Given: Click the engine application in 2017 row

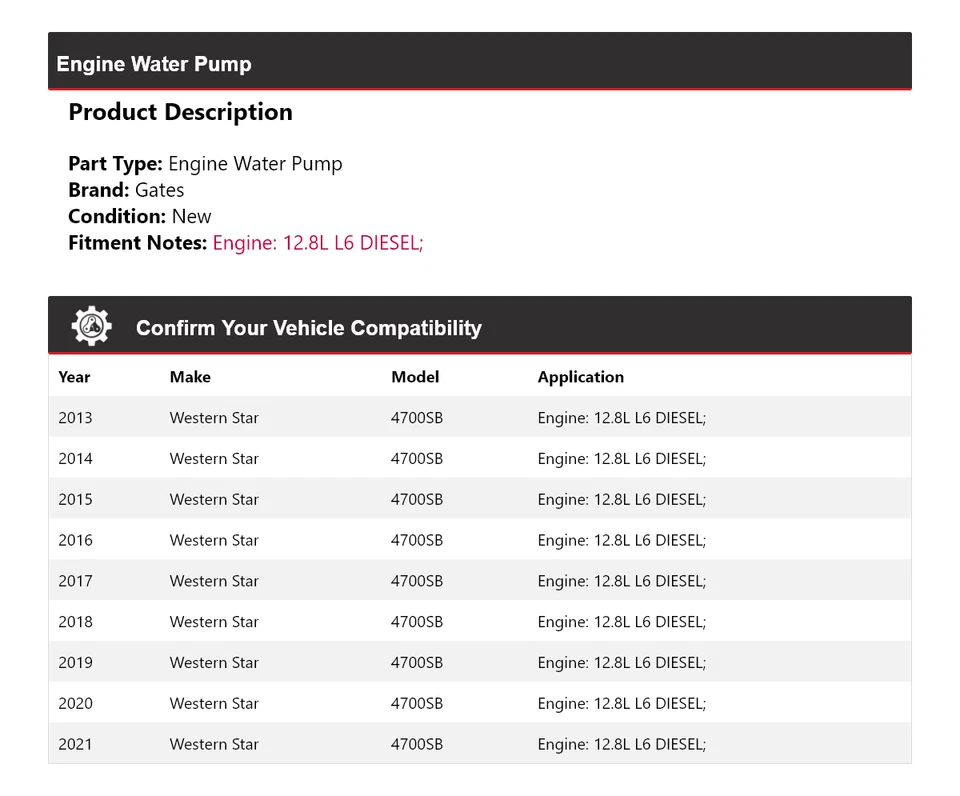Looking at the screenshot, I should pyautogui.click(x=621, y=581).
